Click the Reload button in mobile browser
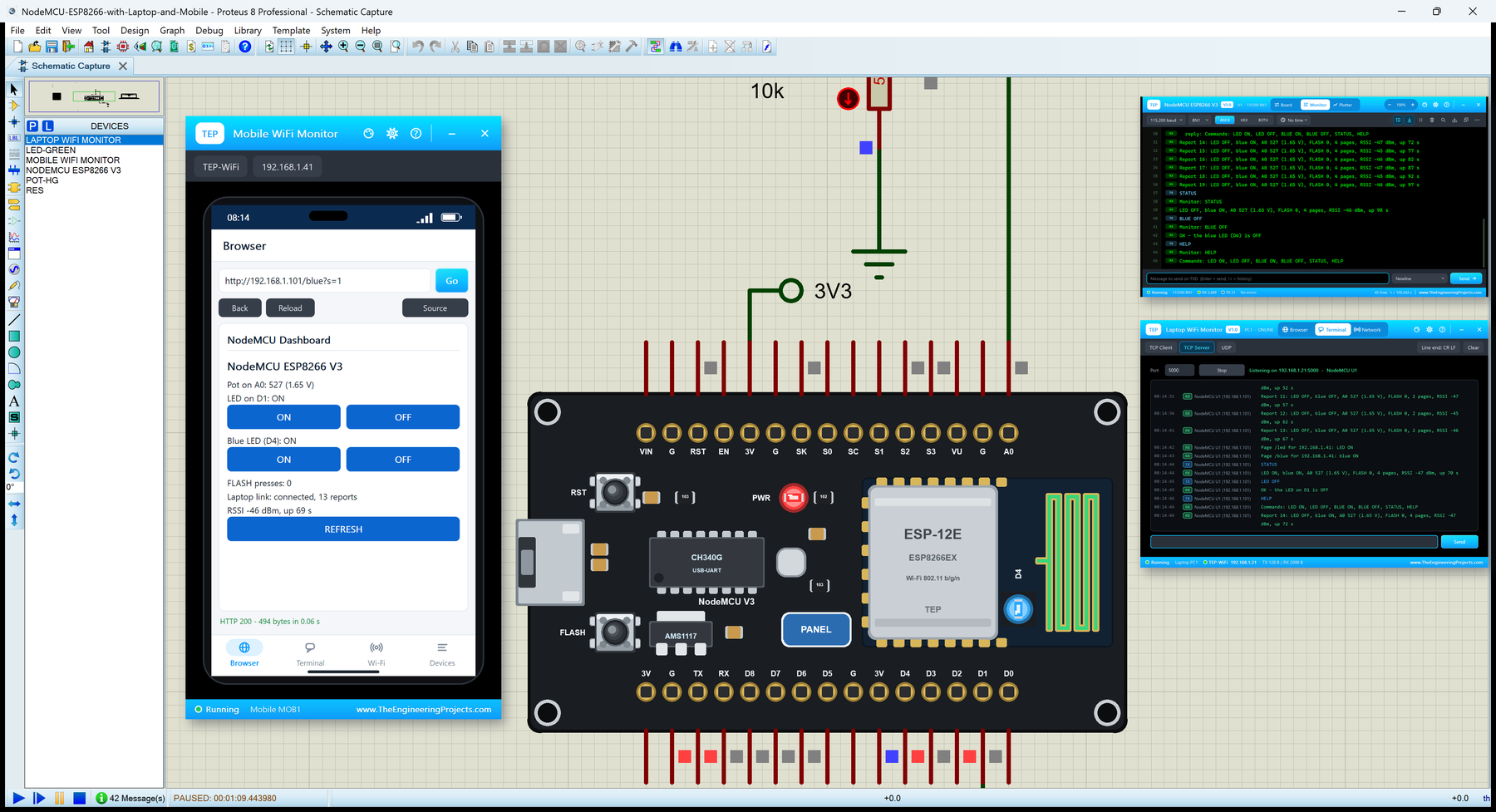 point(290,308)
